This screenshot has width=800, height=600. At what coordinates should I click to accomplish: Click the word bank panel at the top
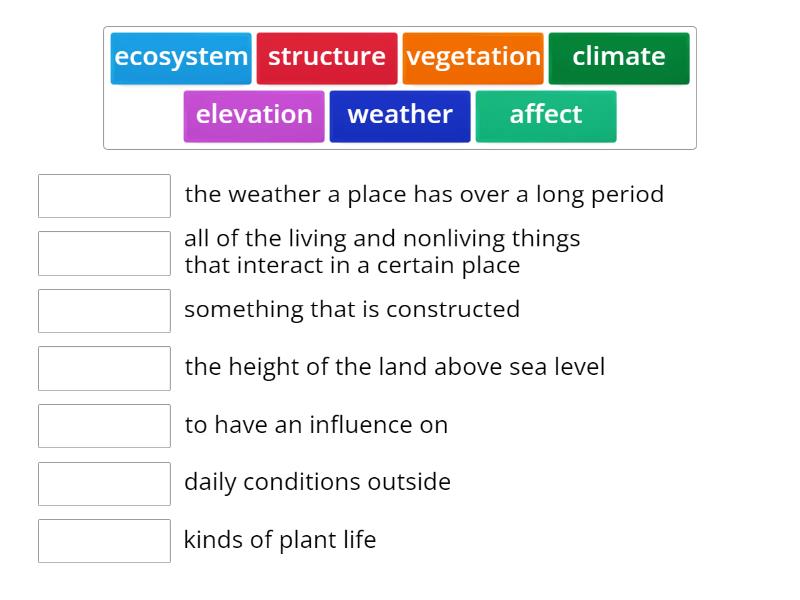click(400, 87)
